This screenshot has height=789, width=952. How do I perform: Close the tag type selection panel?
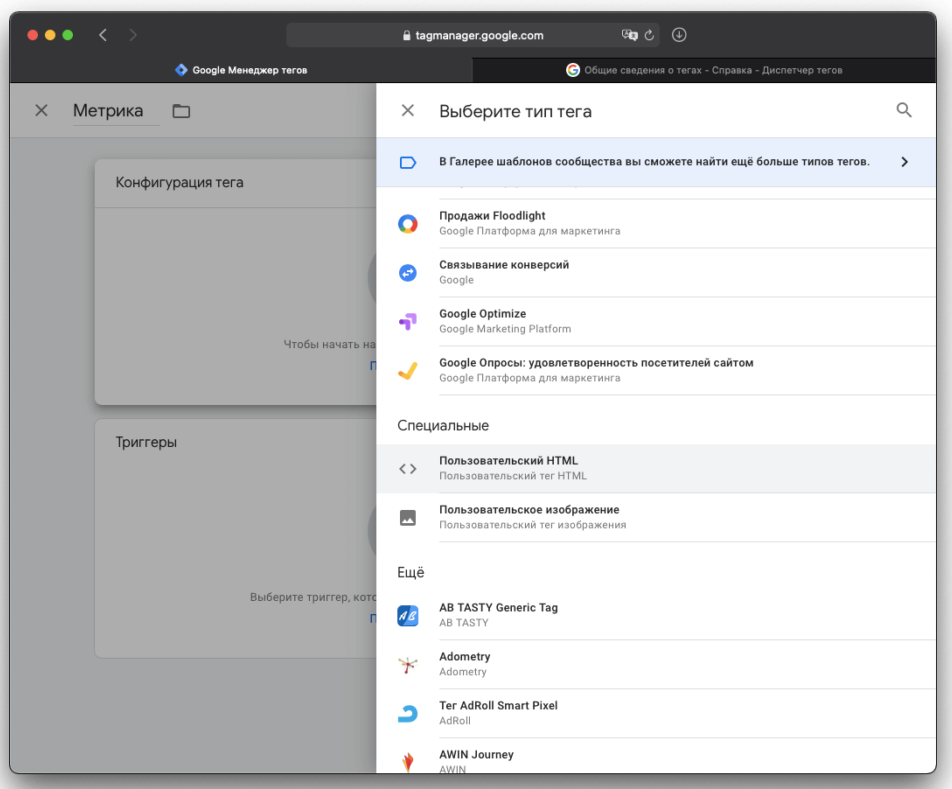pos(408,111)
